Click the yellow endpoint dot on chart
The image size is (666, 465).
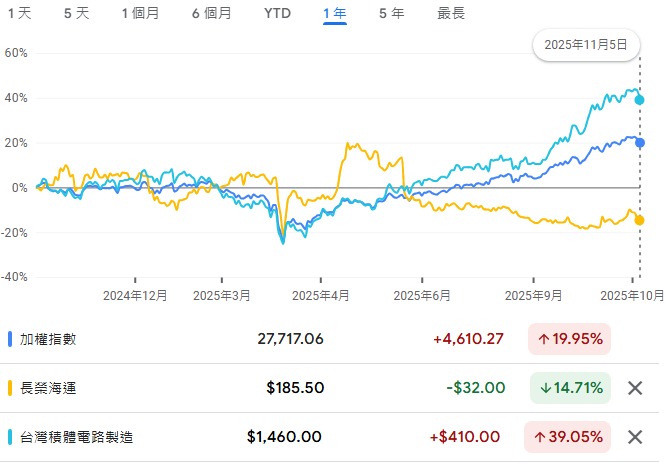click(x=639, y=220)
